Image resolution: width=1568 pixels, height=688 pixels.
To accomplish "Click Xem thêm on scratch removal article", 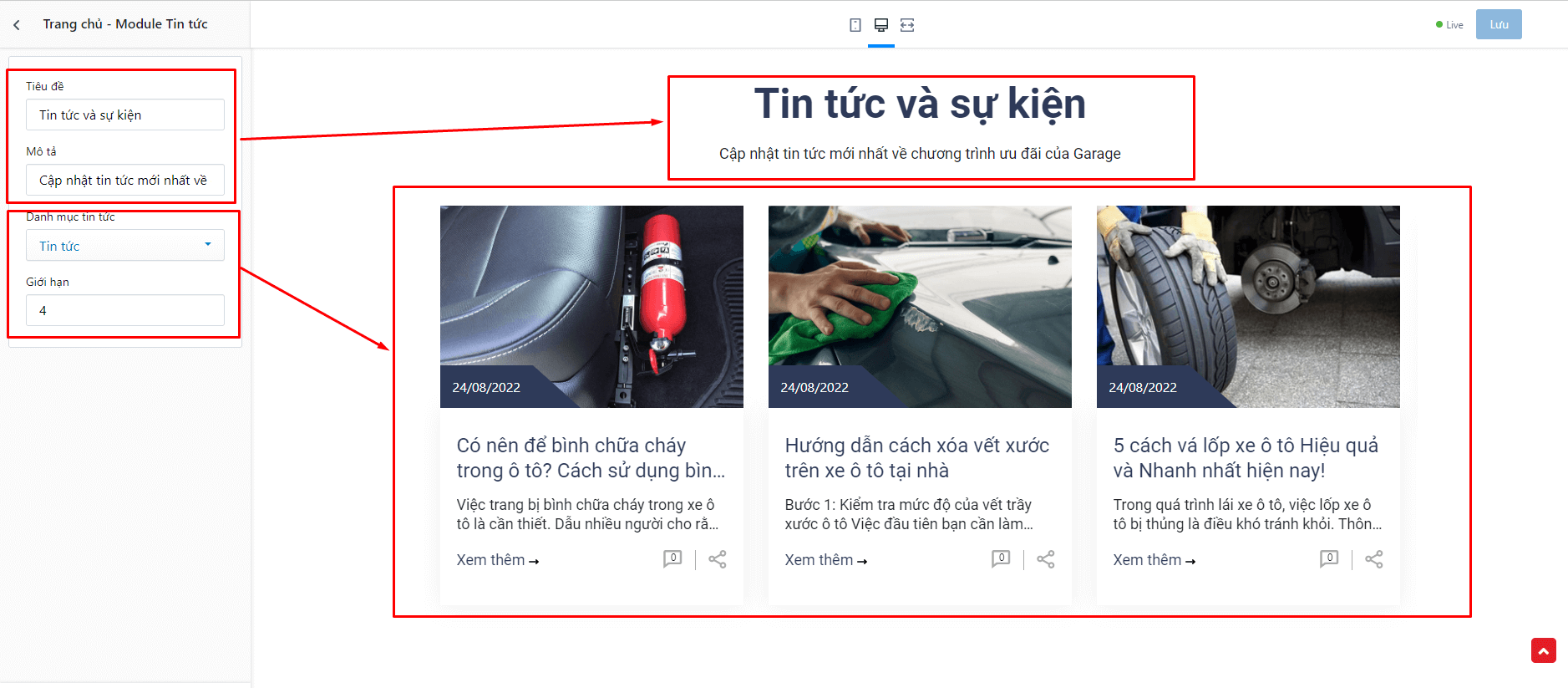I will 826,560.
